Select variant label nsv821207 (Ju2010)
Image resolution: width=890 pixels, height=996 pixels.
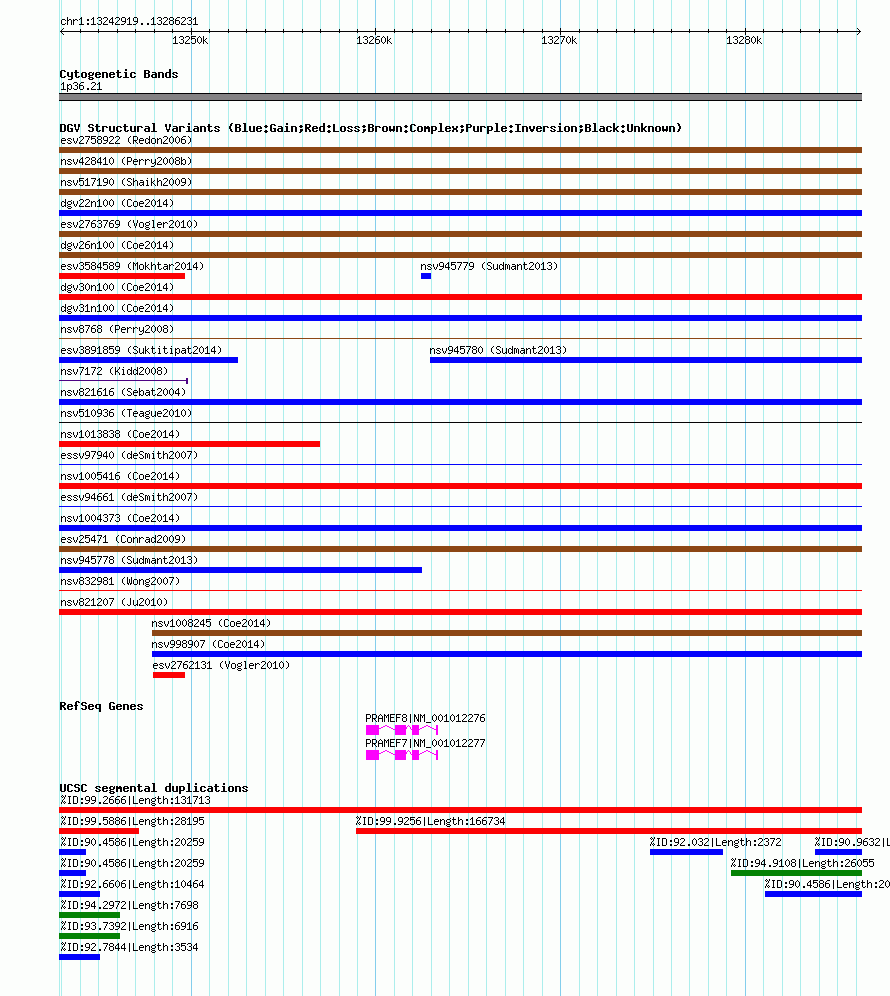(x=114, y=602)
